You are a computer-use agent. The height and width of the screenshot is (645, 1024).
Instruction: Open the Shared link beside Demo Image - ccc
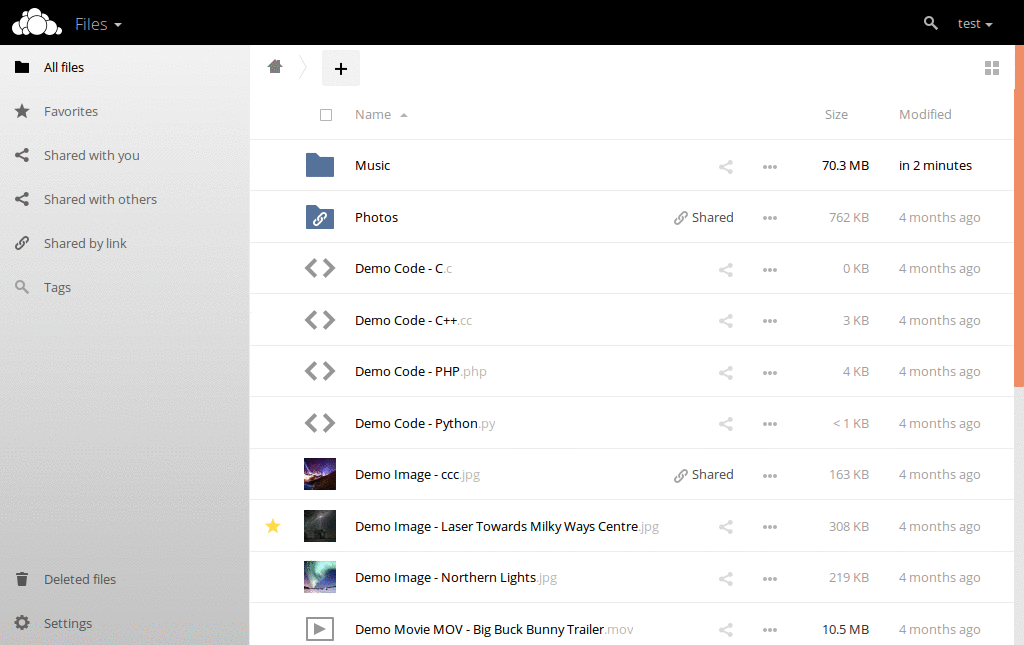coord(703,474)
